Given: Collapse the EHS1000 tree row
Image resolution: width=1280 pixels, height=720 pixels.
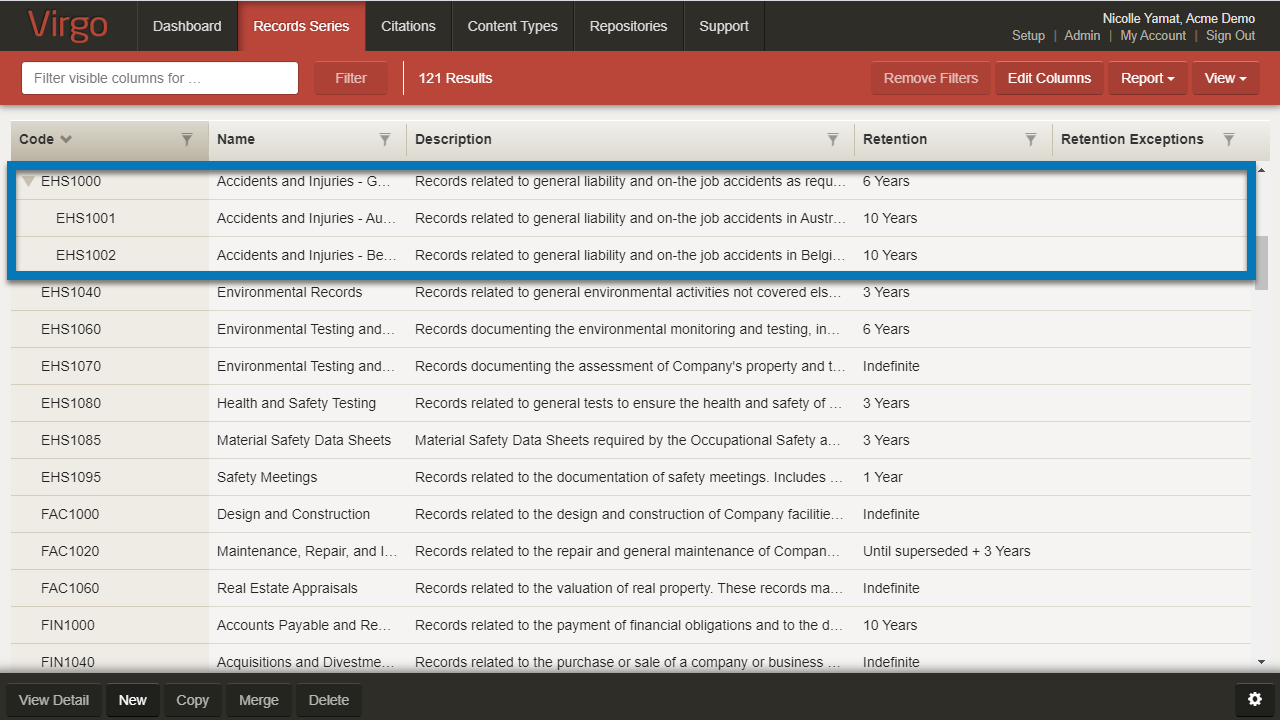Looking at the screenshot, I should (28, 182).
